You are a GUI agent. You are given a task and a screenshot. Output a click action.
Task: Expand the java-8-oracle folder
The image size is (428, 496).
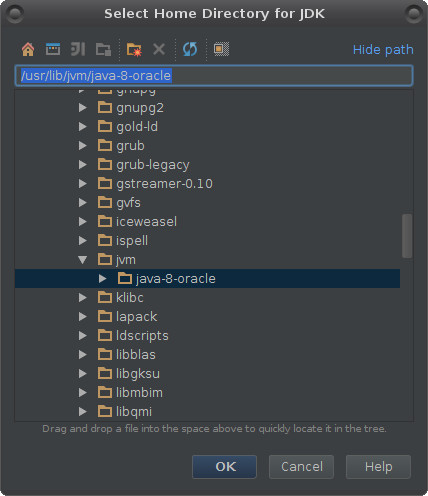point(103,279)
